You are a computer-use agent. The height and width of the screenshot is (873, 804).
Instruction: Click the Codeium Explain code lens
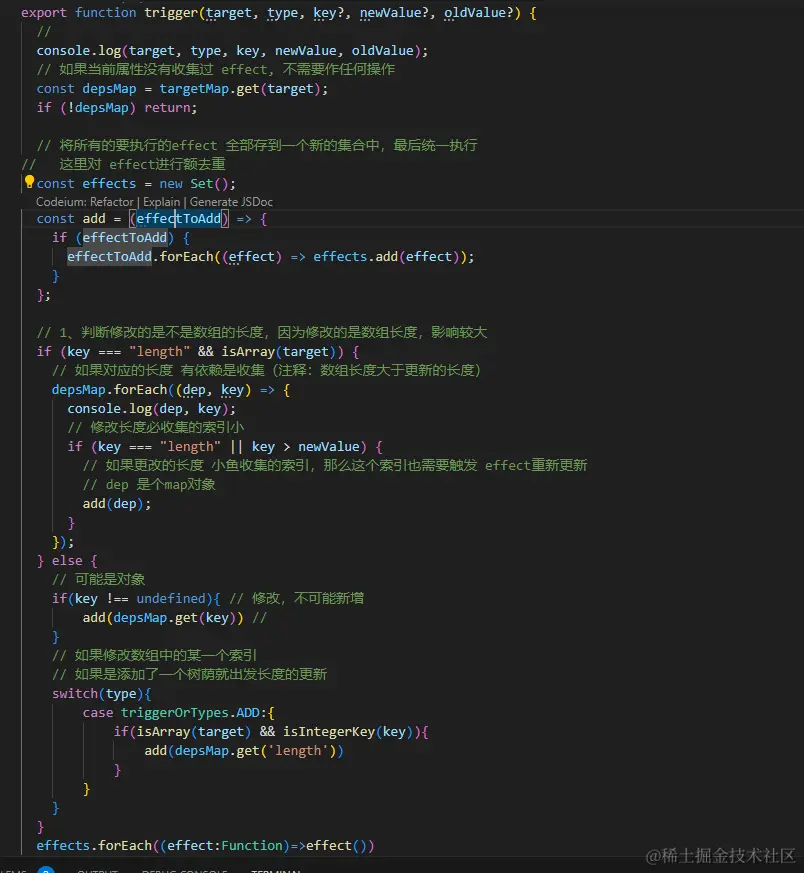tap(161, 202)
